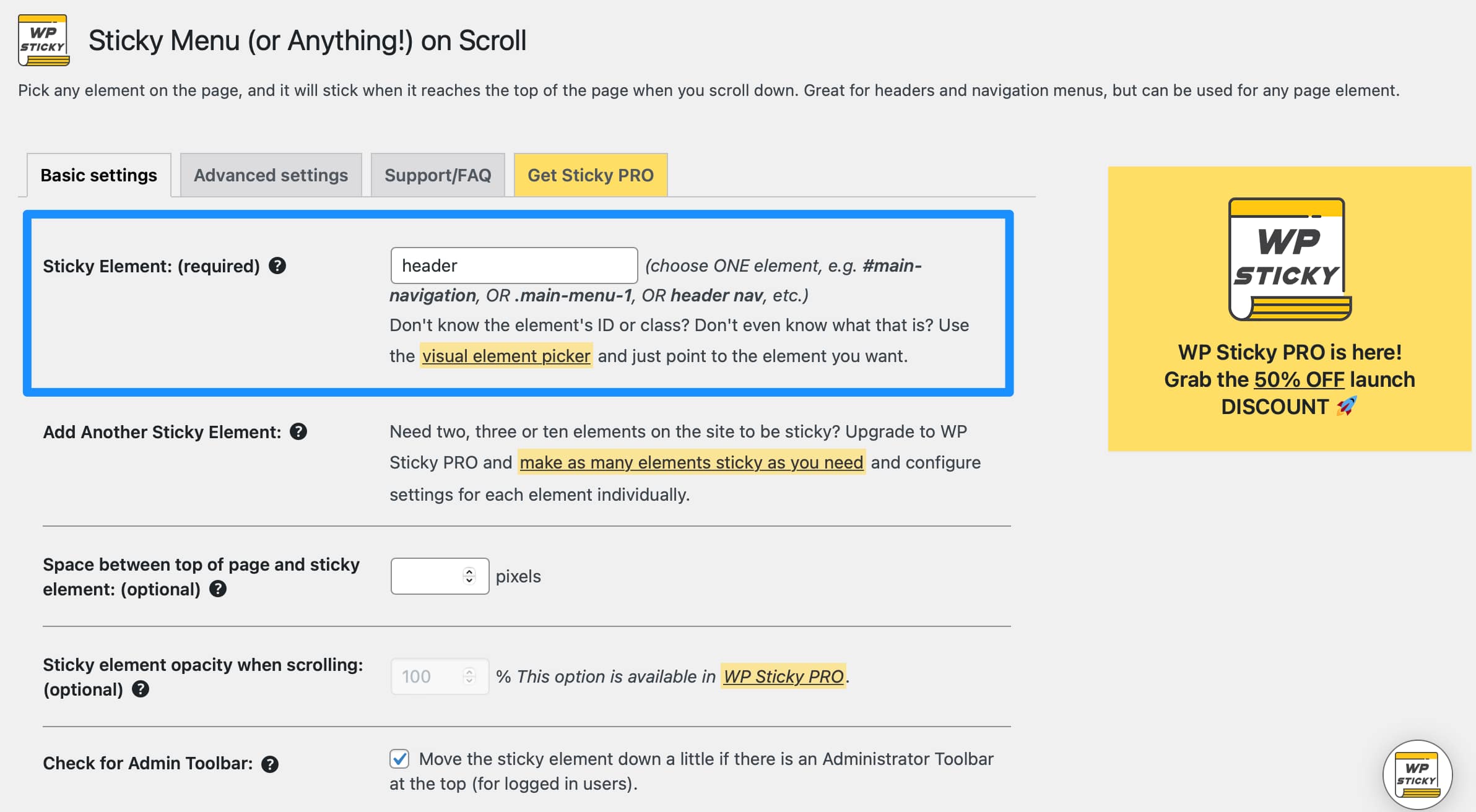Open the visual element picker link
1476x812 pixels.
506,355
